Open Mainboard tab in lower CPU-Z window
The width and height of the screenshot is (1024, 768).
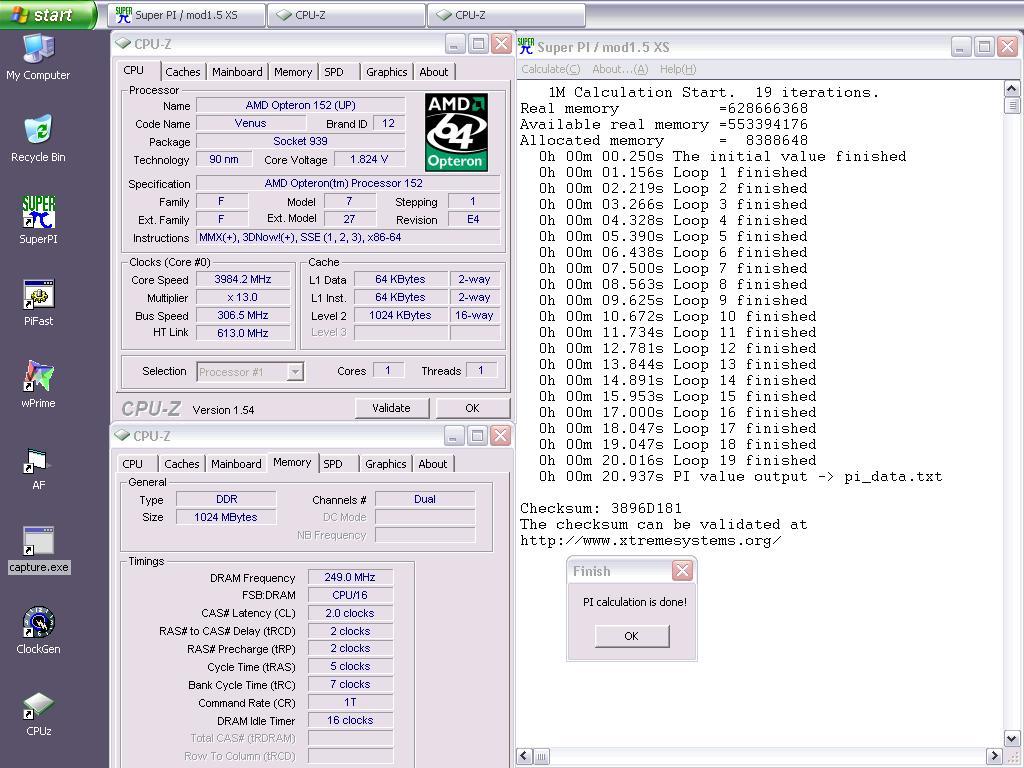(236, 464)
